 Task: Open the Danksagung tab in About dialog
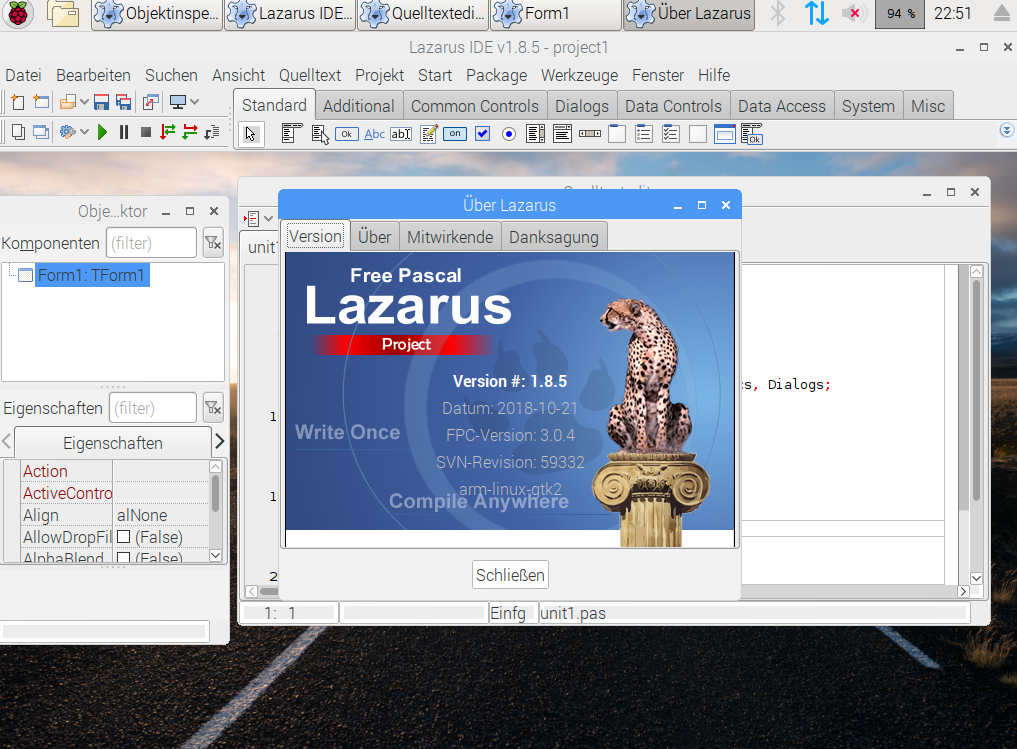click(554, 237)
